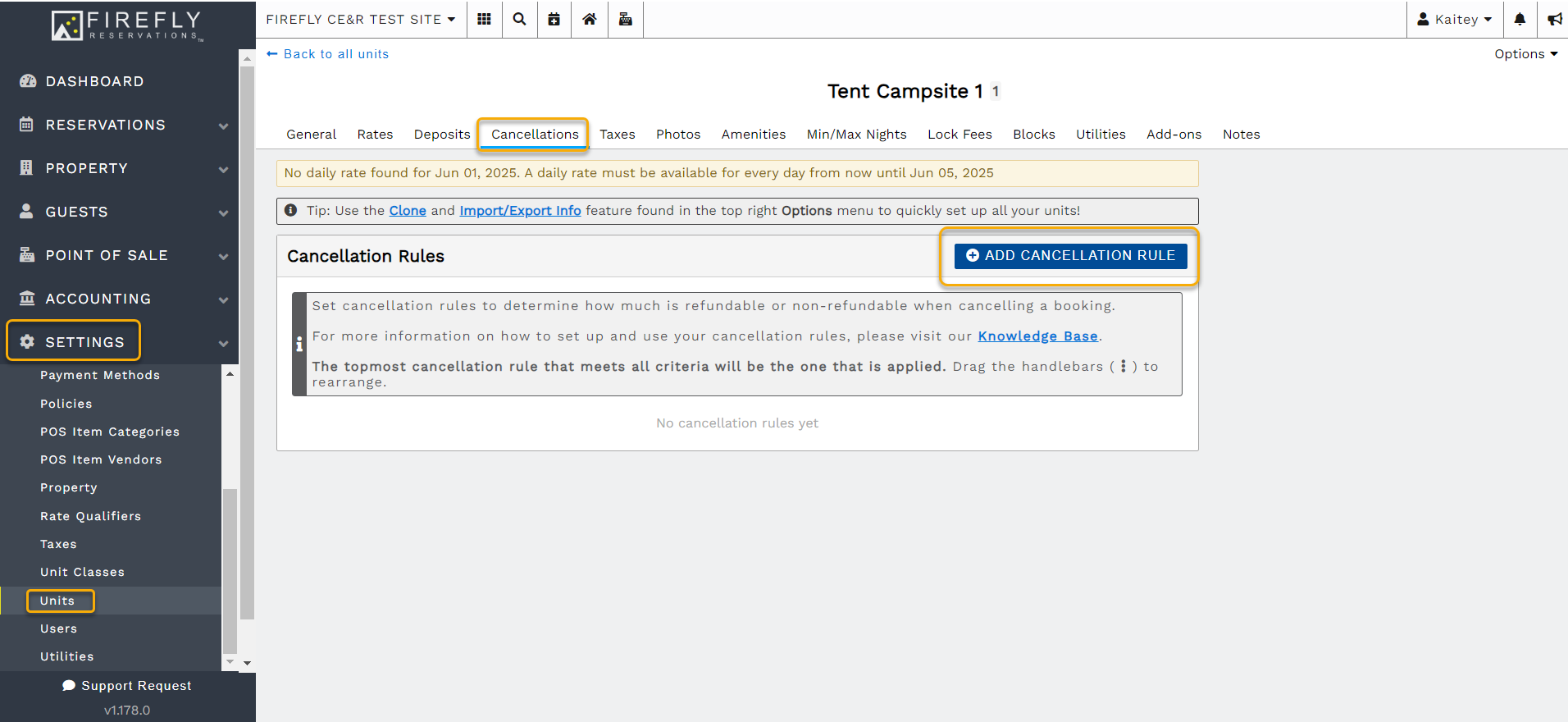Screen dimensions: 1568x722
Task: Go back to all units
Action: (x=328, y=54)
